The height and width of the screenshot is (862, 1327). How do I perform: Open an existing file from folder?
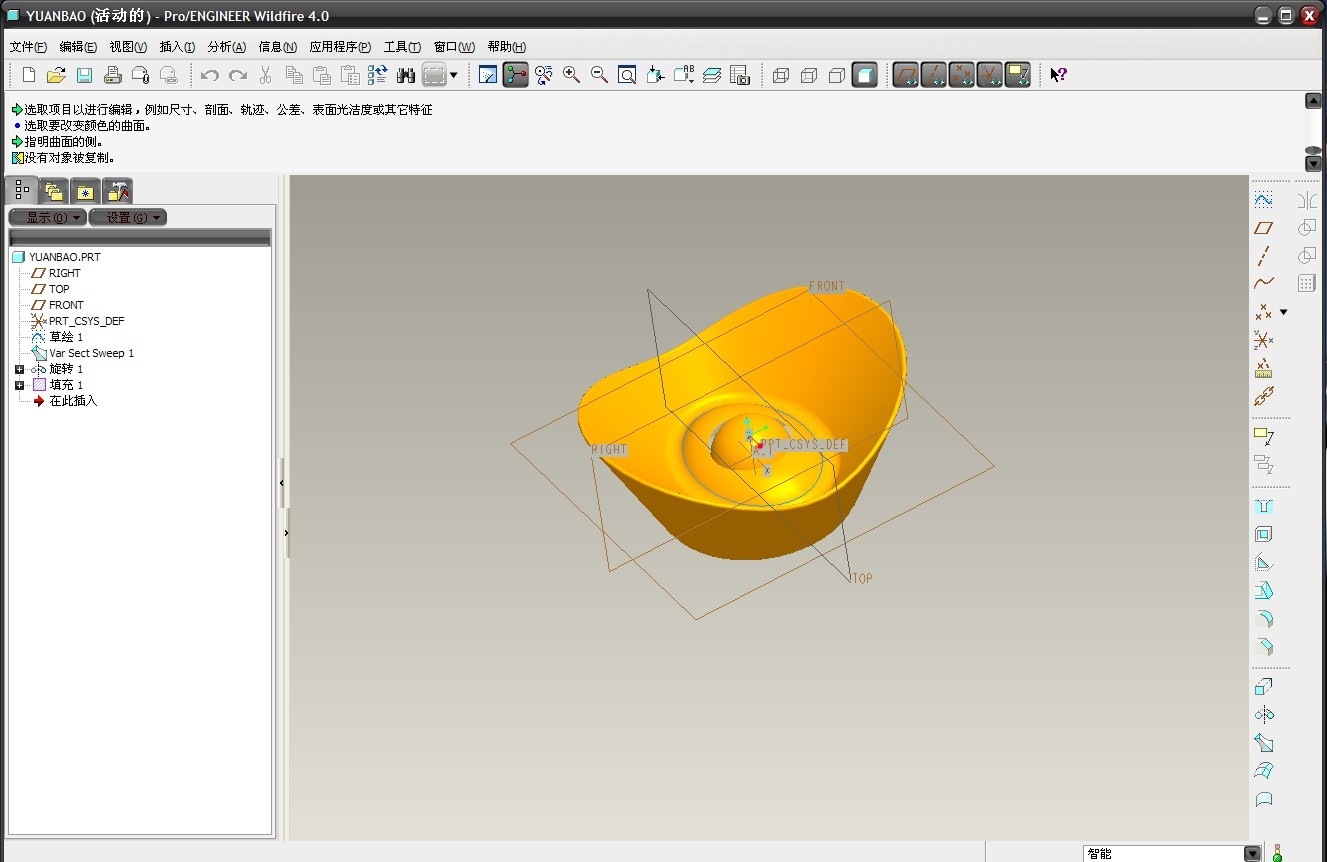(x=56, y=75)
